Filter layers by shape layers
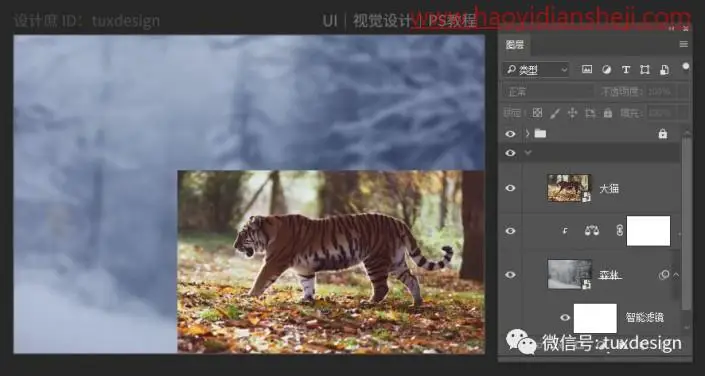The width and height of the screenshot is (705, 376). point(645,70)
